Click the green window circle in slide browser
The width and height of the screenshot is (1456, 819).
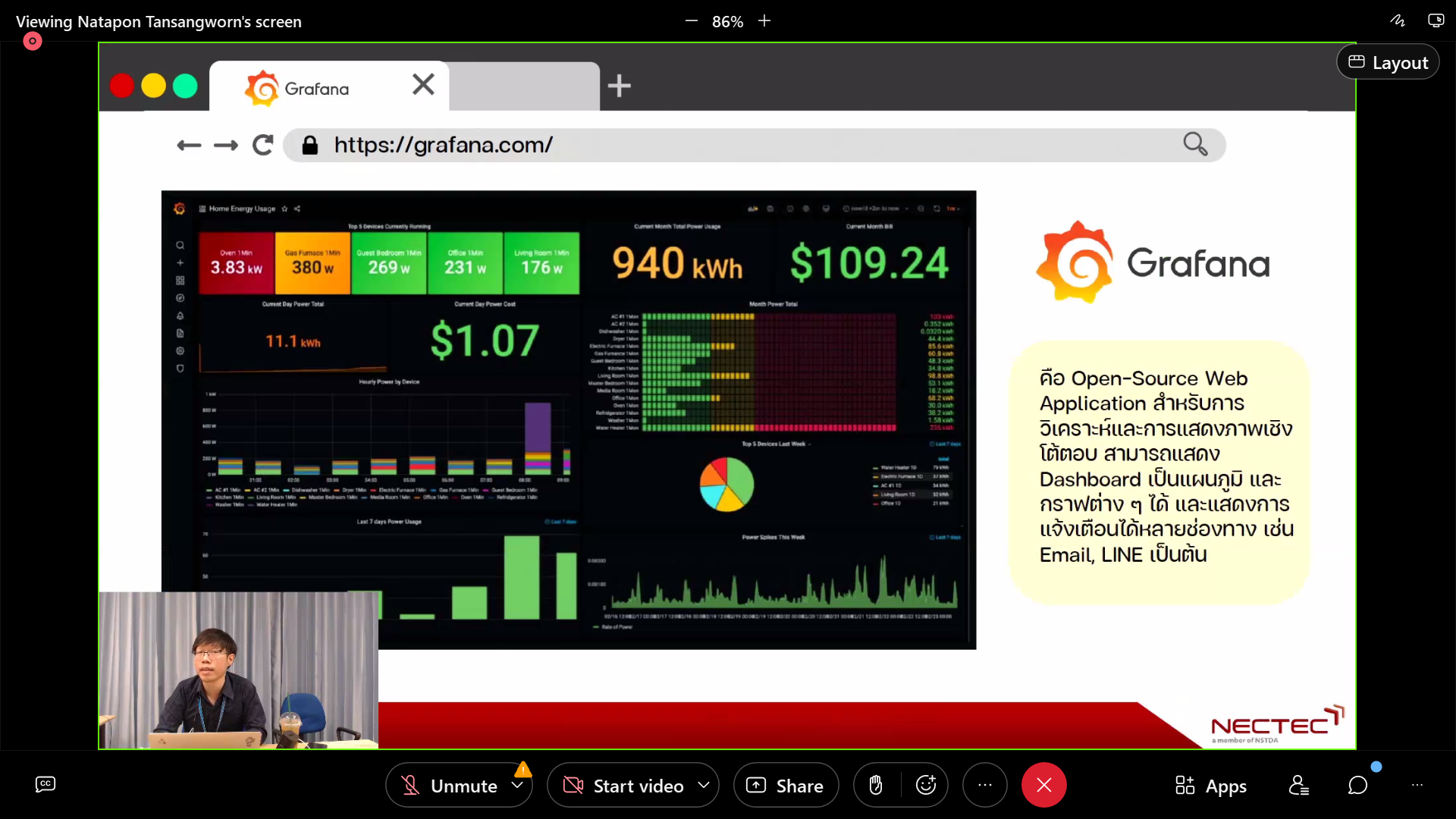coord(185,86)
